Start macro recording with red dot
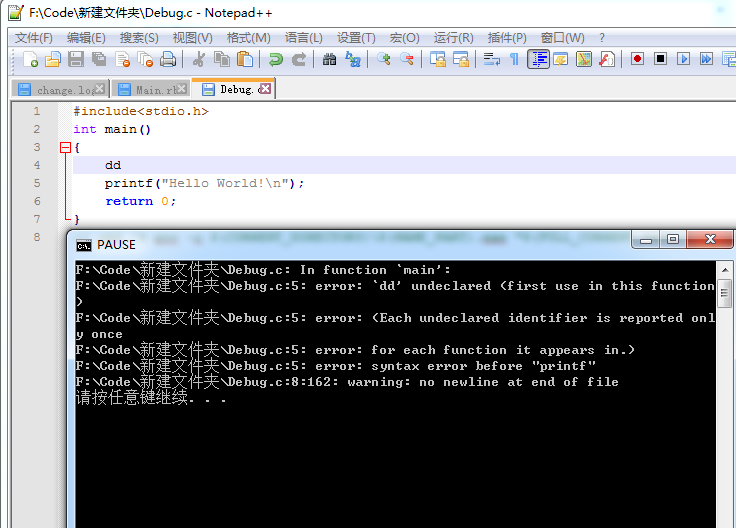Screen dimensions: 736x528 click(x=637, y=59)
